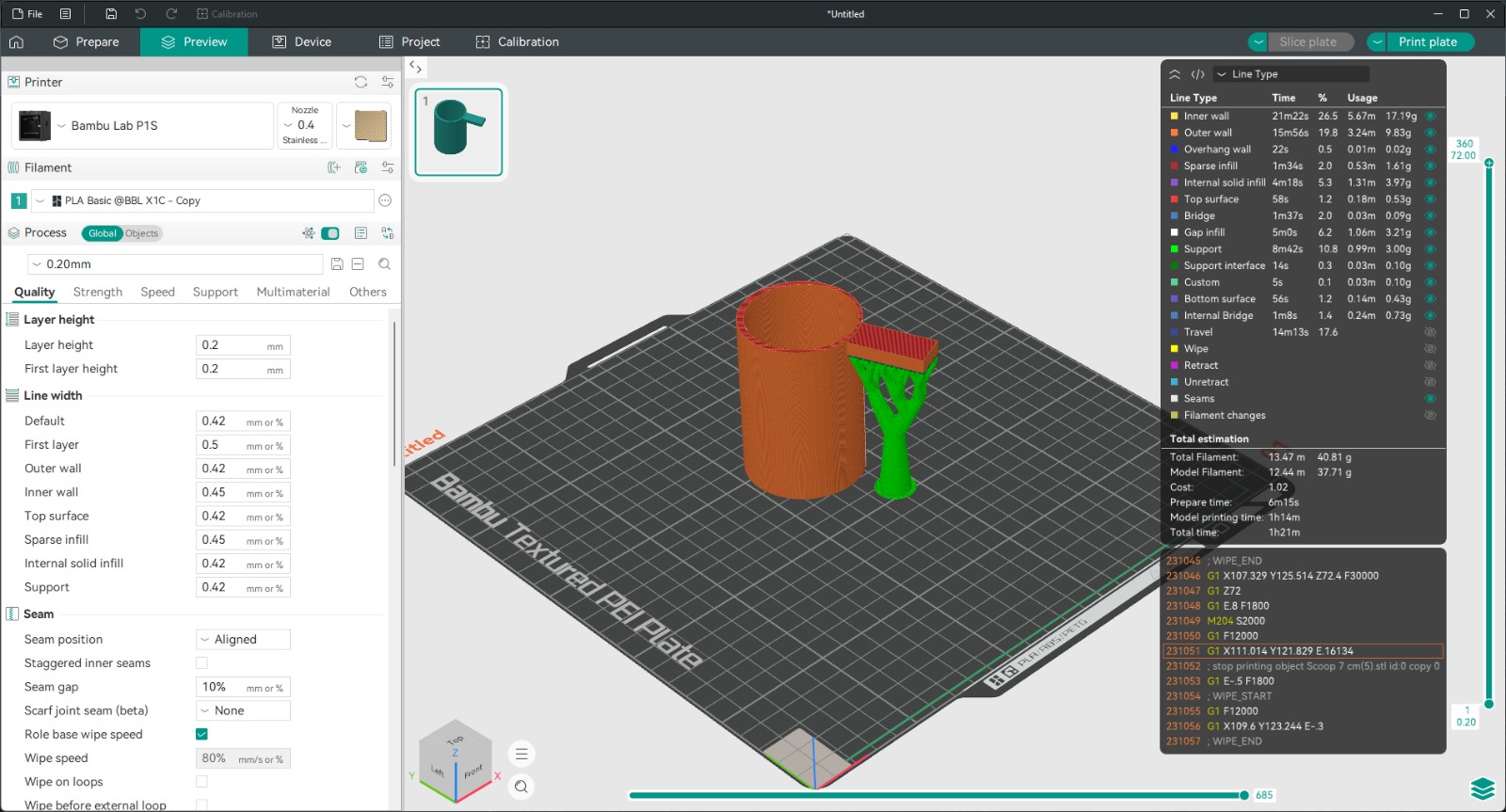The image size is (1506, 812).
Task: Enable Staggered inner seams checkbox
Action: click(201, 663)
